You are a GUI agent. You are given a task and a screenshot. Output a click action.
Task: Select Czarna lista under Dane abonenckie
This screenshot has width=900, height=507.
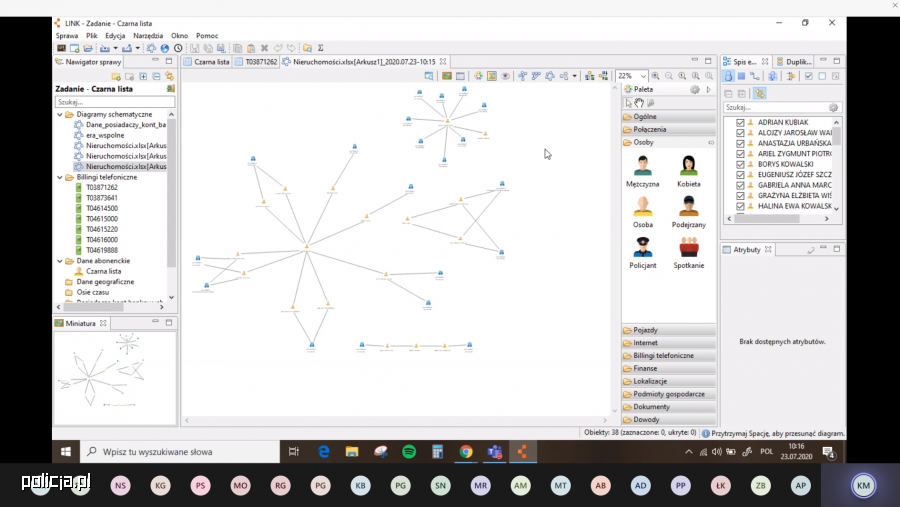[103, 272]
